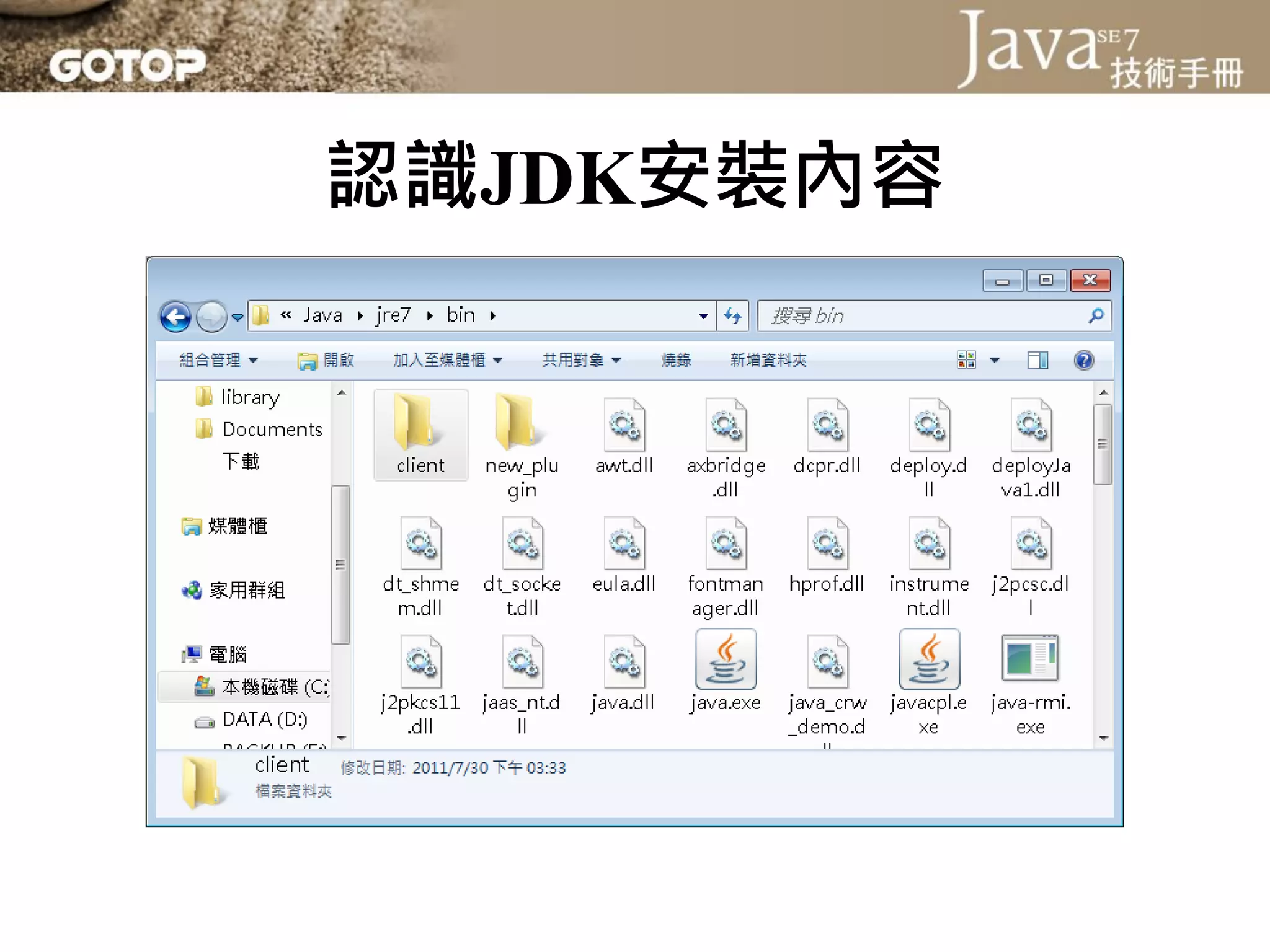The width and height of the screenshot is (1270, 952).
Task: Click the navigation pane scrollbar thumb
Action: point(340,565)
